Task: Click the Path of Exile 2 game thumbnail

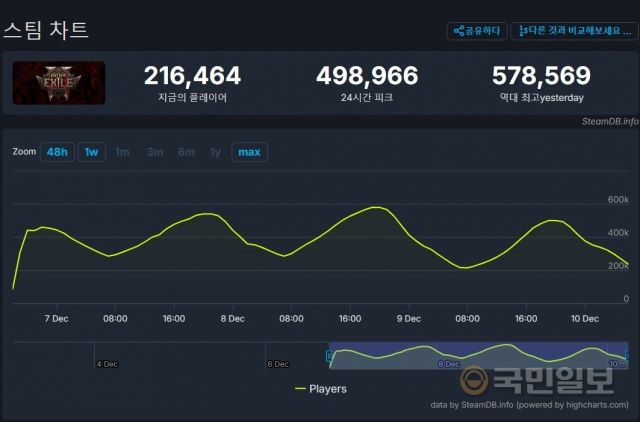Action: [x=59, y=83]
